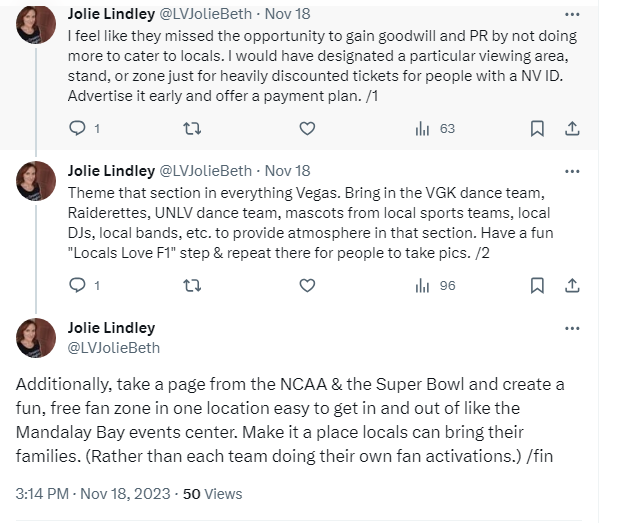Open more options on first tweet
This screenshot has width=619, height=523.
click(572, 15)
